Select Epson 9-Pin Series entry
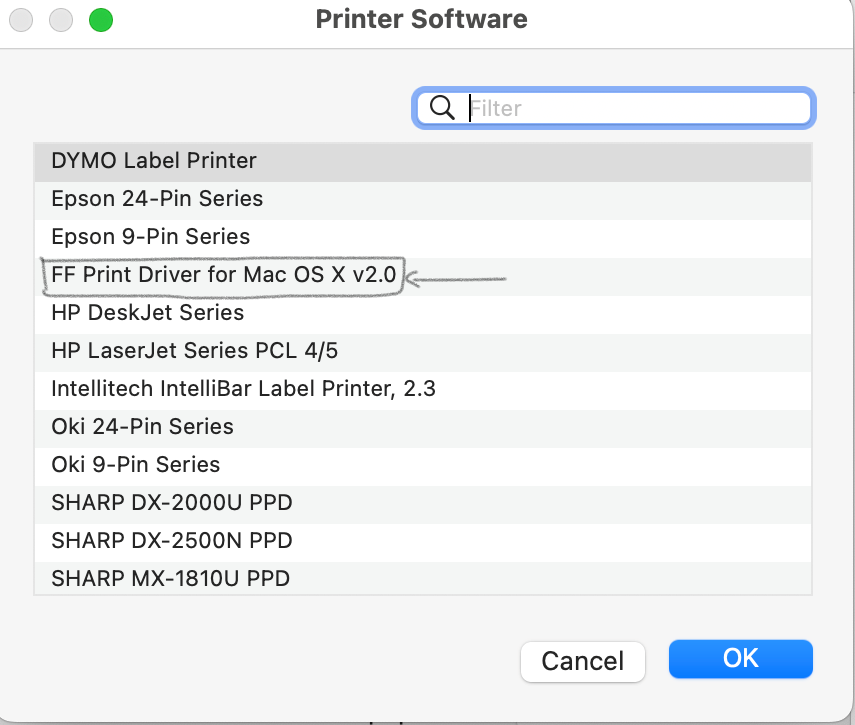Viewport: 855px width, 725px height. [151, 236]
